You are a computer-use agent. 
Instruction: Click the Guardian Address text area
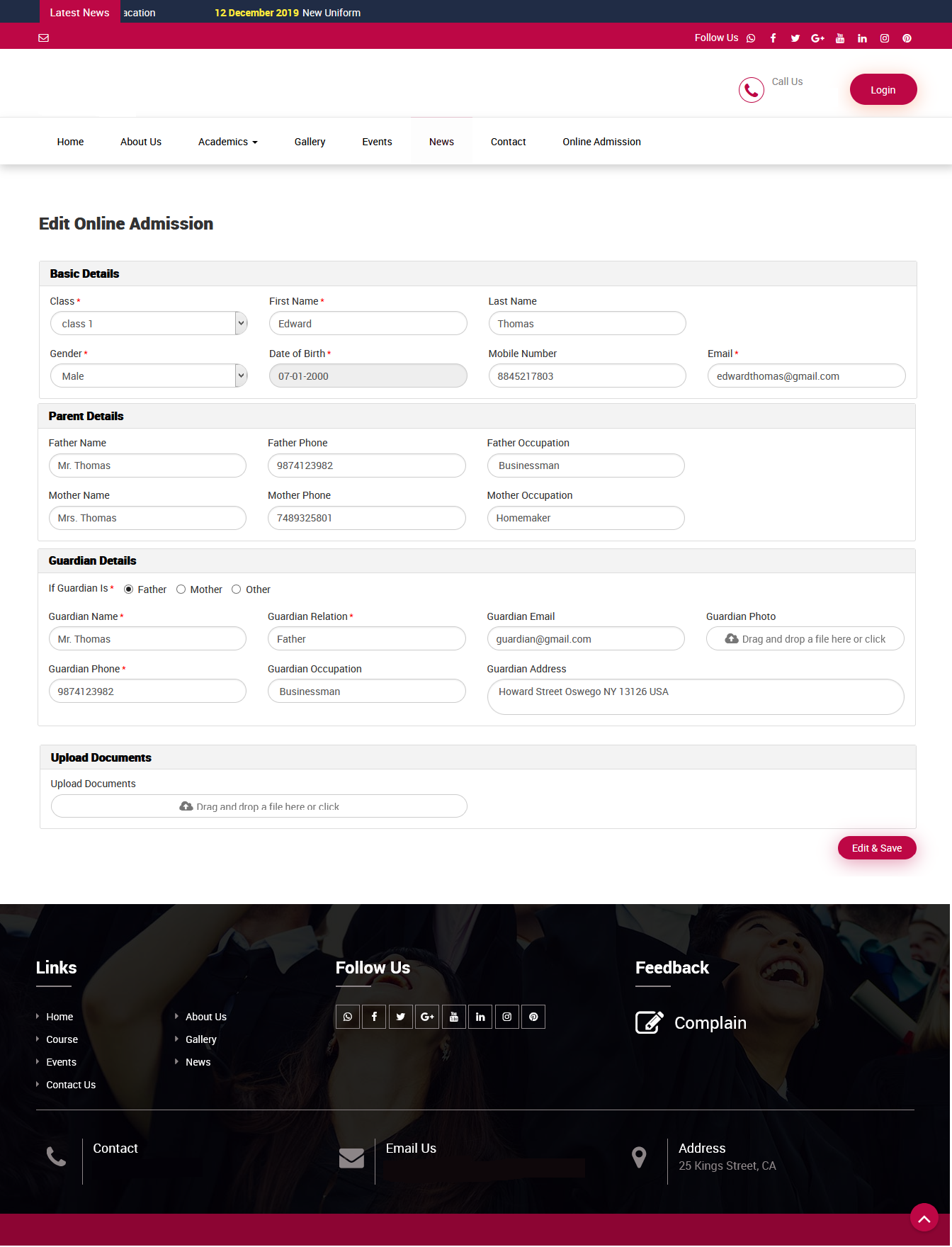click(696, 696)
